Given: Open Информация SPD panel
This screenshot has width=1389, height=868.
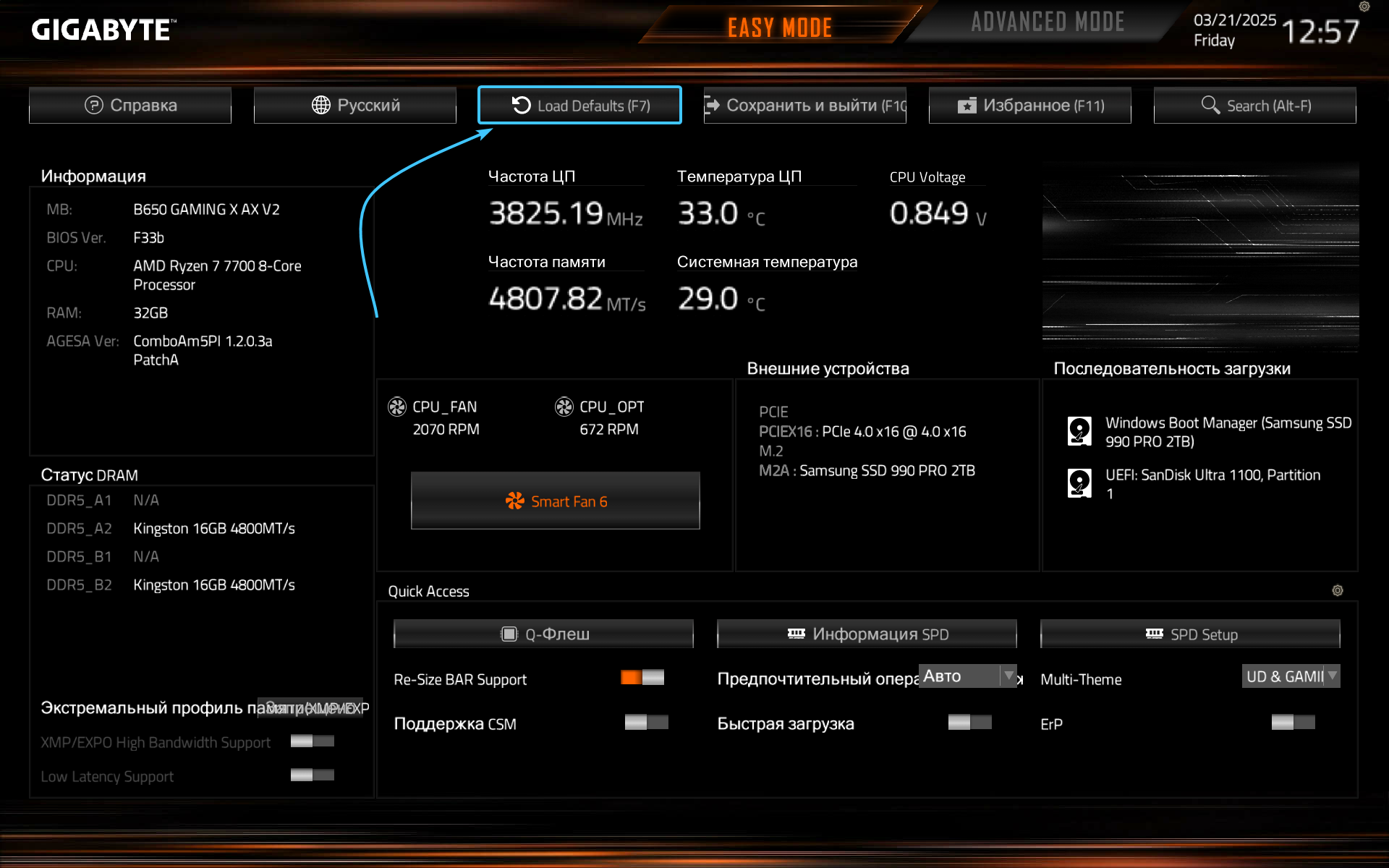Looking at the screenshot, I should coord(867,634).
